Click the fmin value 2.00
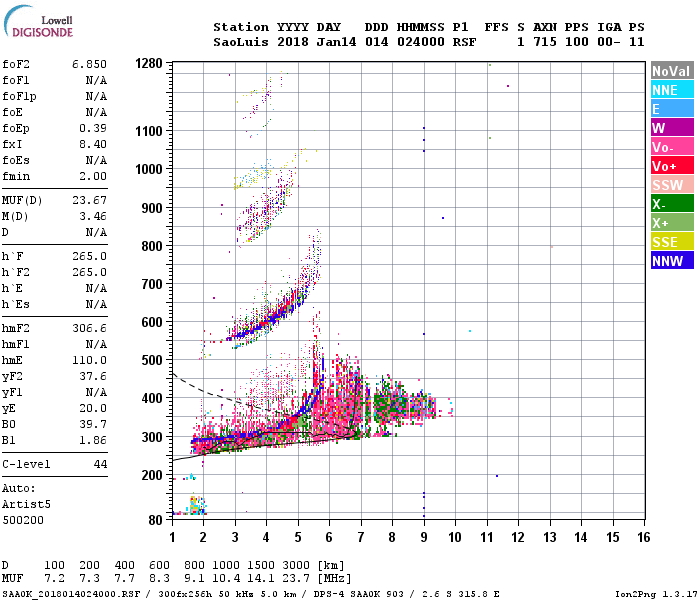The height and width of the screenshot is (600, 700). point(93,176)
